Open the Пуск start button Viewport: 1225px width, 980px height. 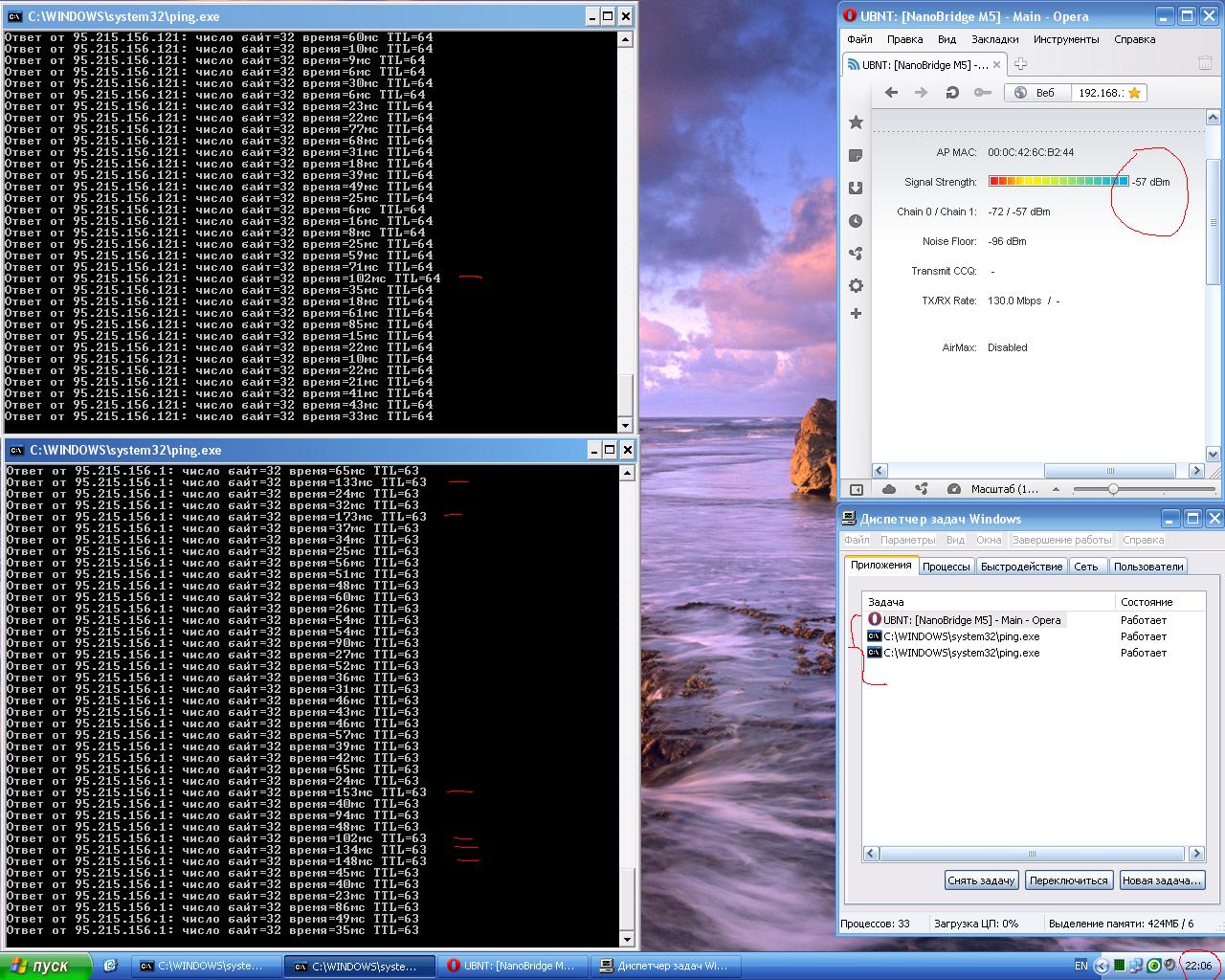[45, 966]
